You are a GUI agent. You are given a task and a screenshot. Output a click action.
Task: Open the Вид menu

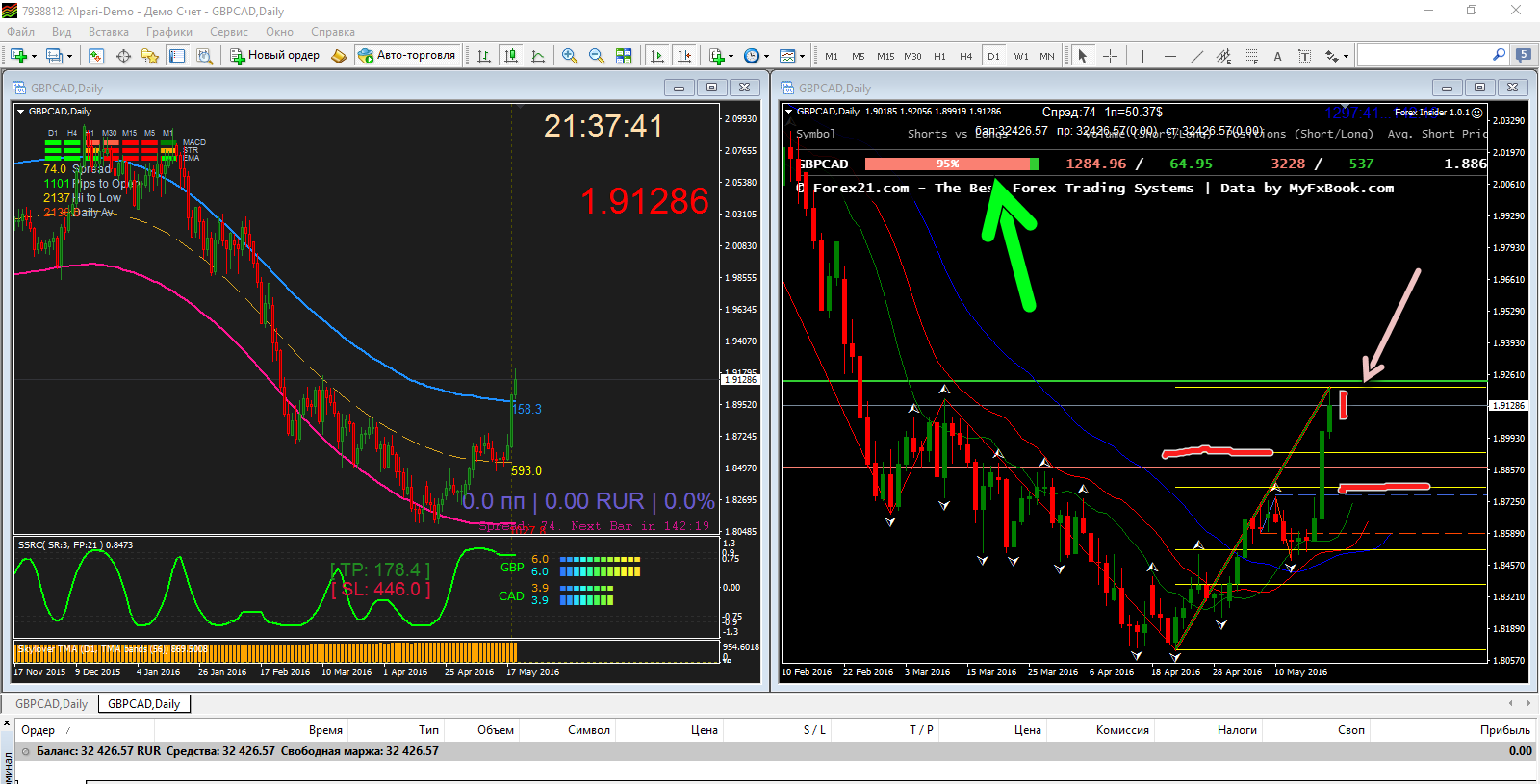[x=62, y=32]
